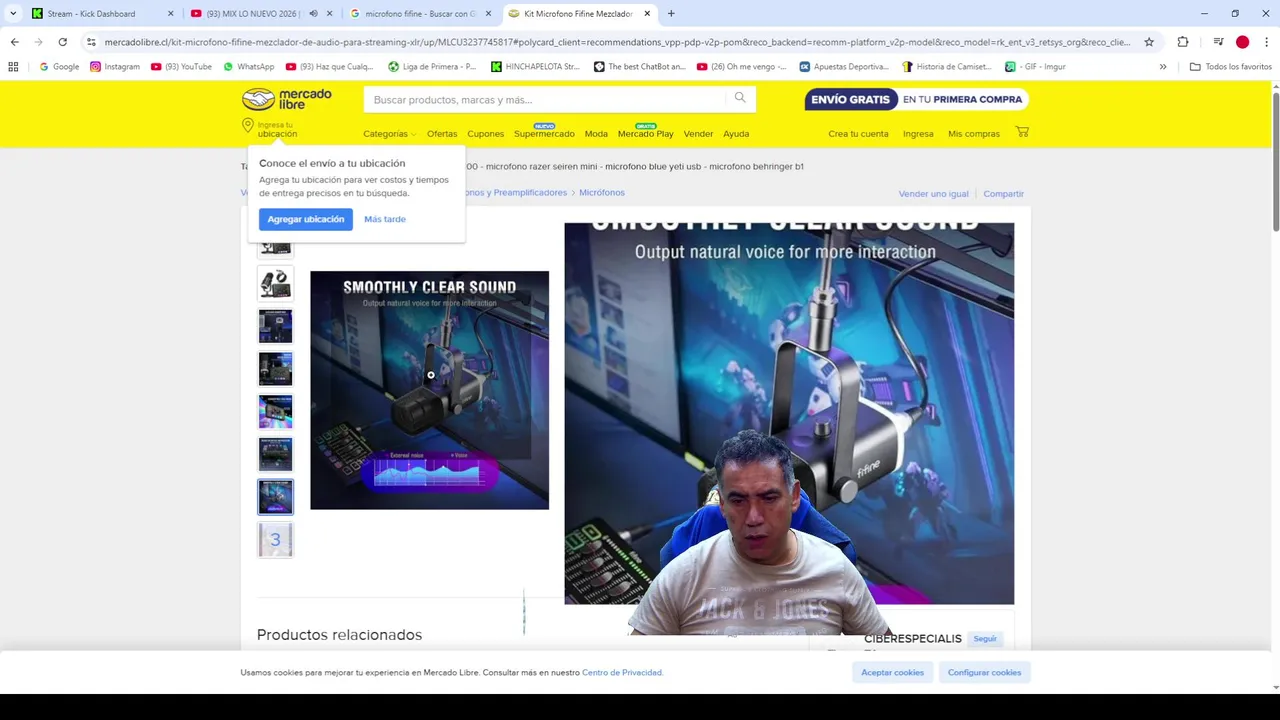This screenshot has width=1280, height=720.
Task: Open the Moda menu item
Action: (x=596, y=134)
